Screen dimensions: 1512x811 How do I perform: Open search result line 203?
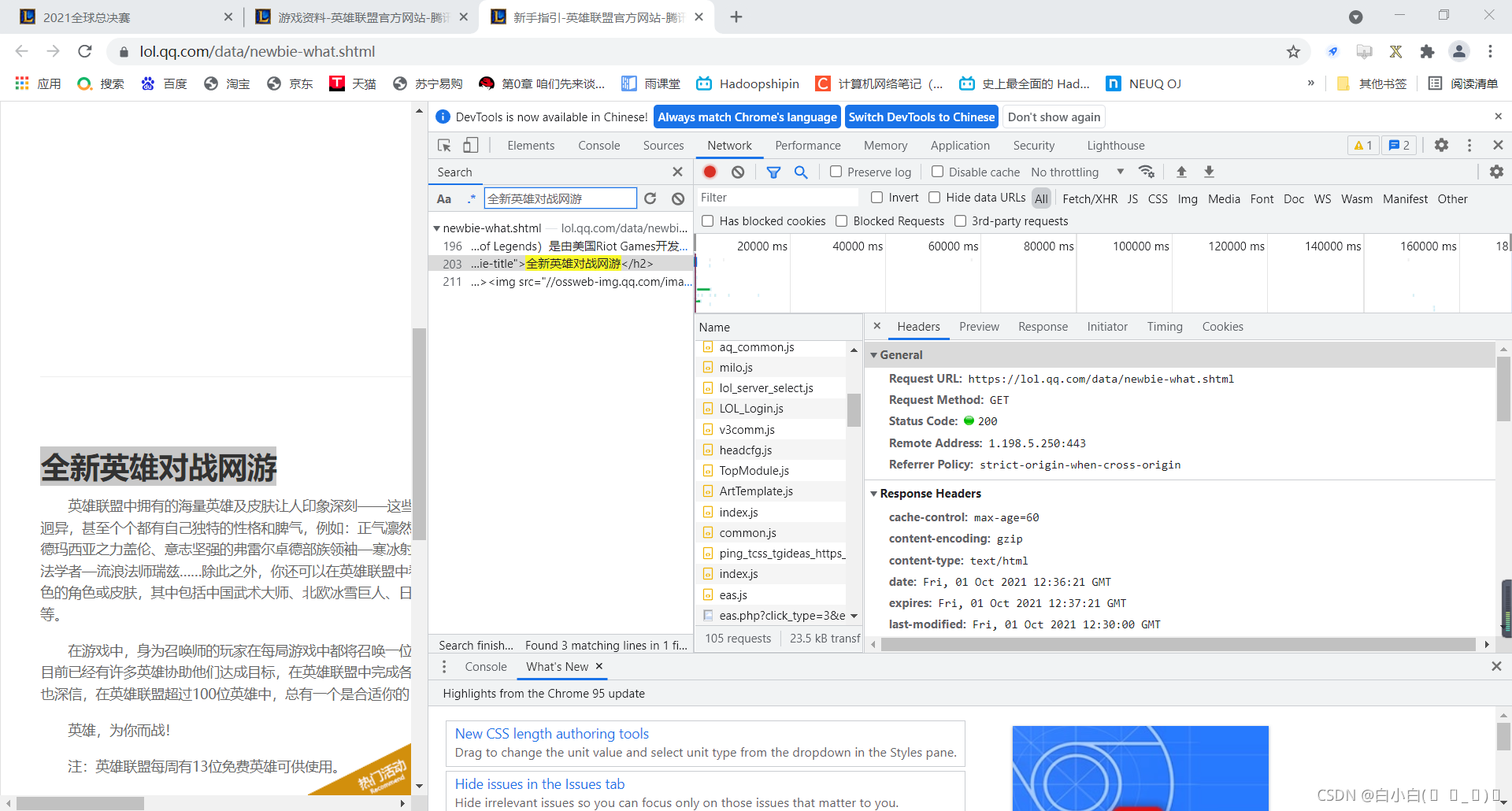click(561, 264)
